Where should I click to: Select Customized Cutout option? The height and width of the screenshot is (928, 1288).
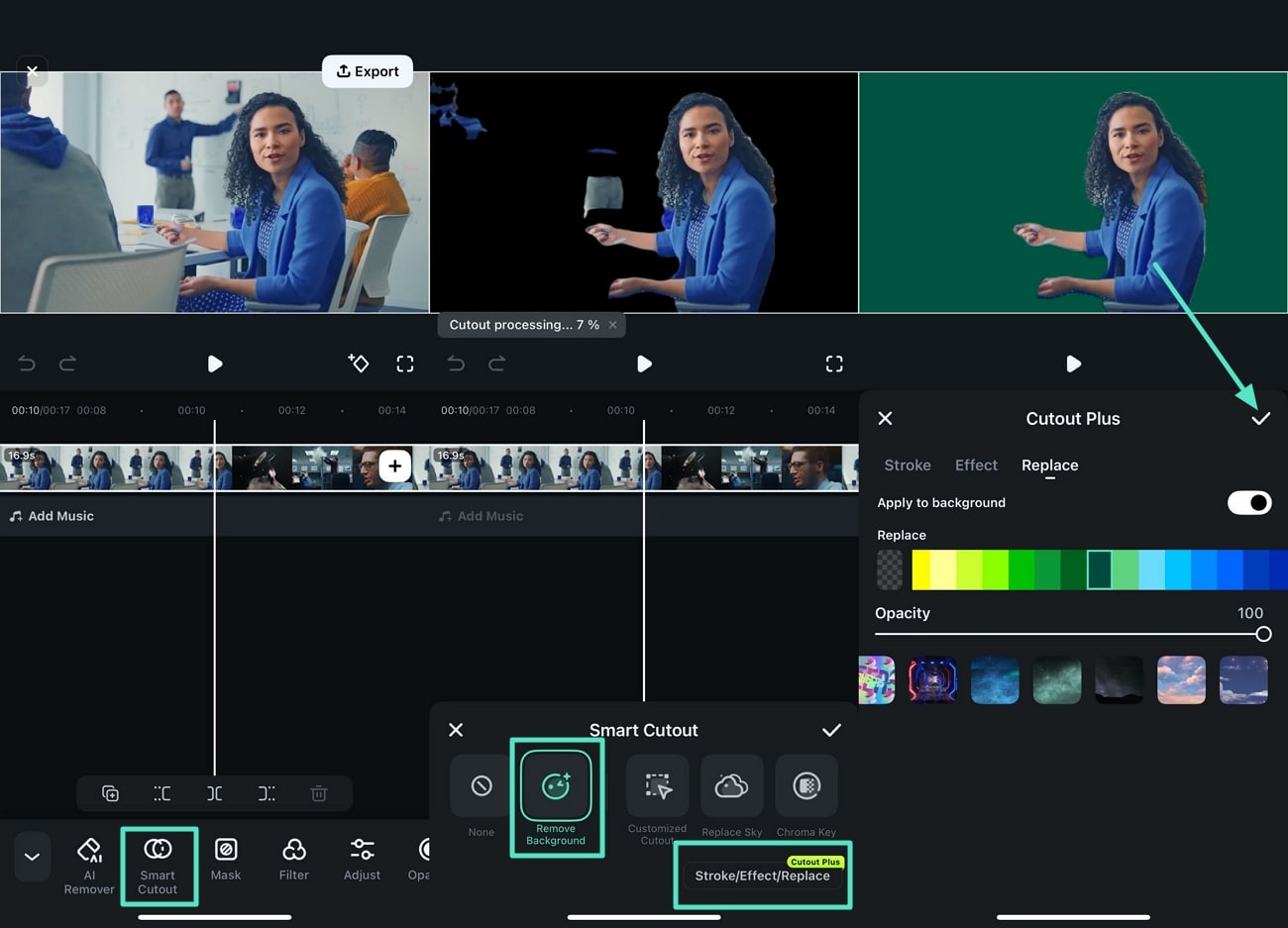[x=657, y=800]
